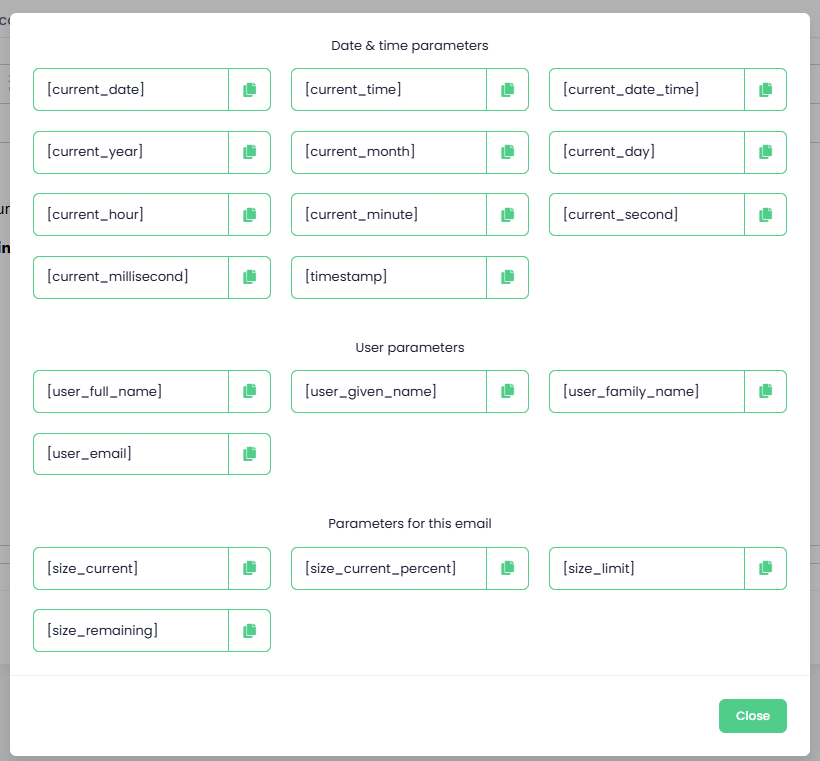820x761 pixels.
Task: Click the [current_minute] parameter field
Action: pos(389,214)
